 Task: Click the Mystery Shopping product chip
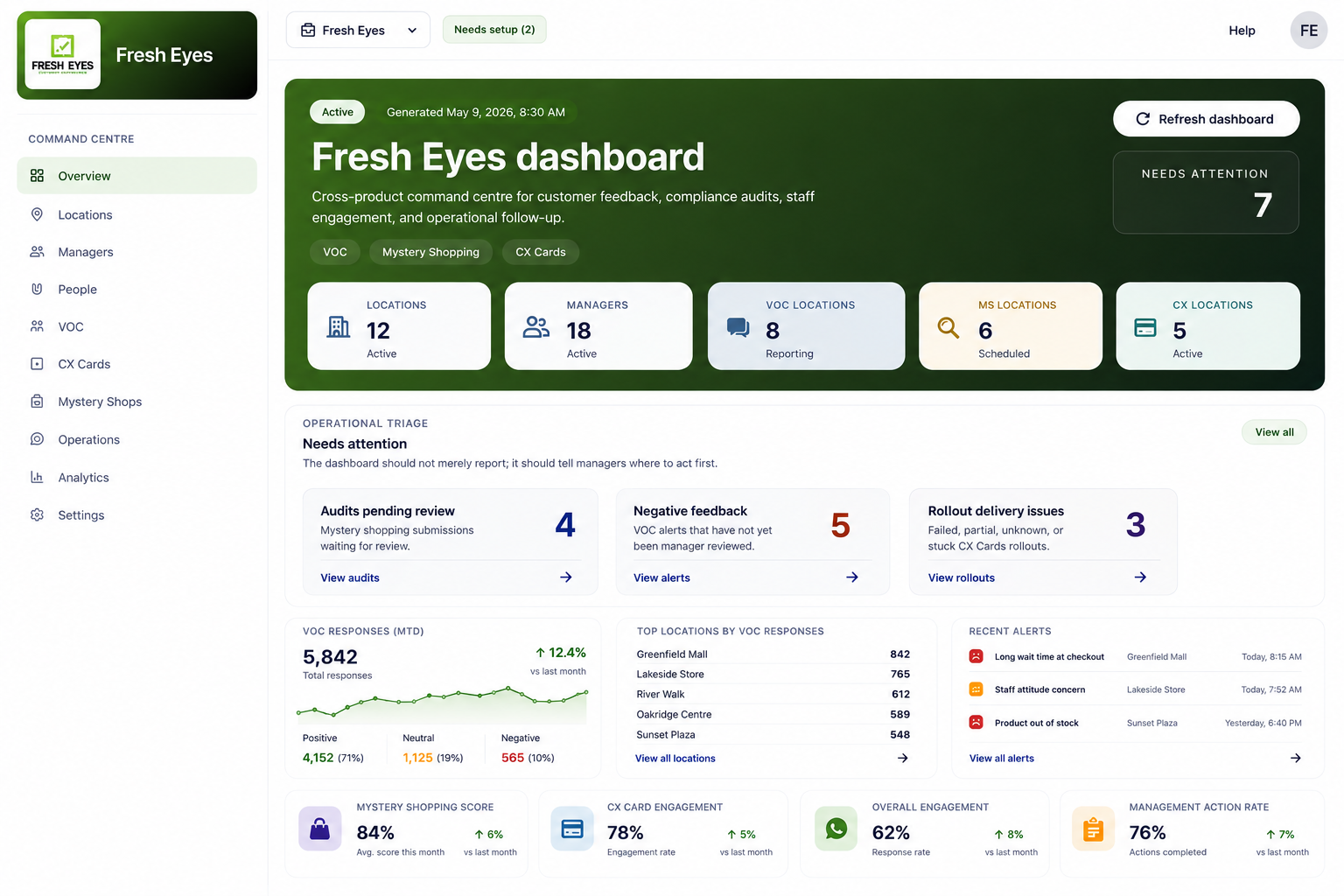pyautogui.click(x=430, y=252)
